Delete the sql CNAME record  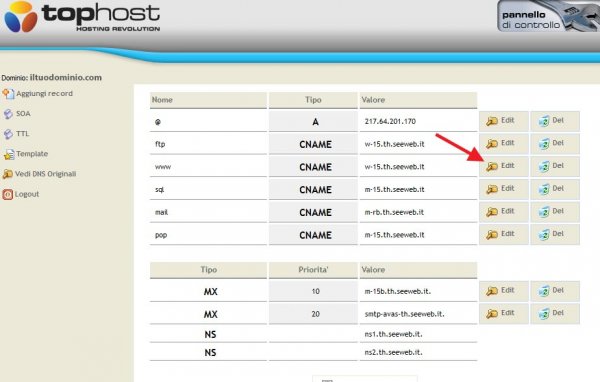pyautogui.click(x=554, y=189)
